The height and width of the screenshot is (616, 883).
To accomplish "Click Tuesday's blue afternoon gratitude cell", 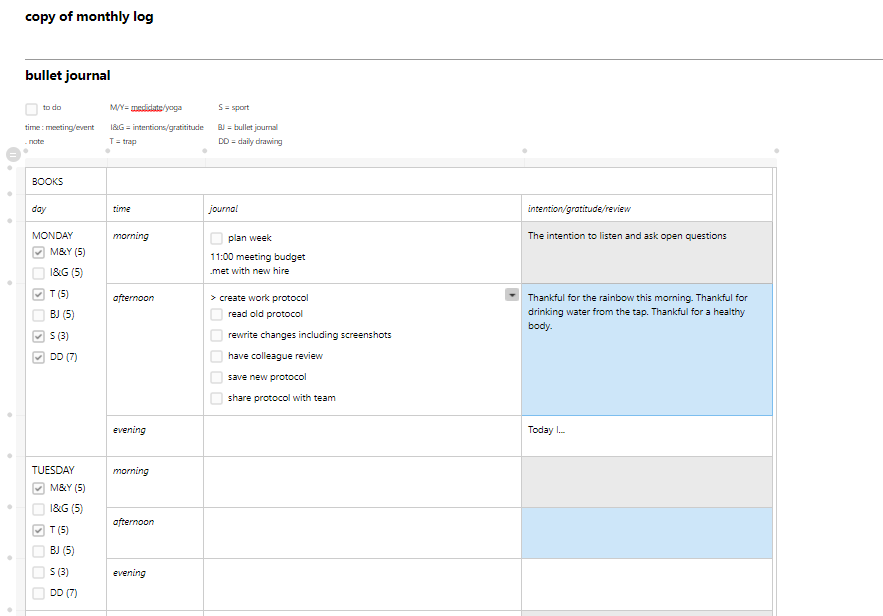I will tap(646, 532).
